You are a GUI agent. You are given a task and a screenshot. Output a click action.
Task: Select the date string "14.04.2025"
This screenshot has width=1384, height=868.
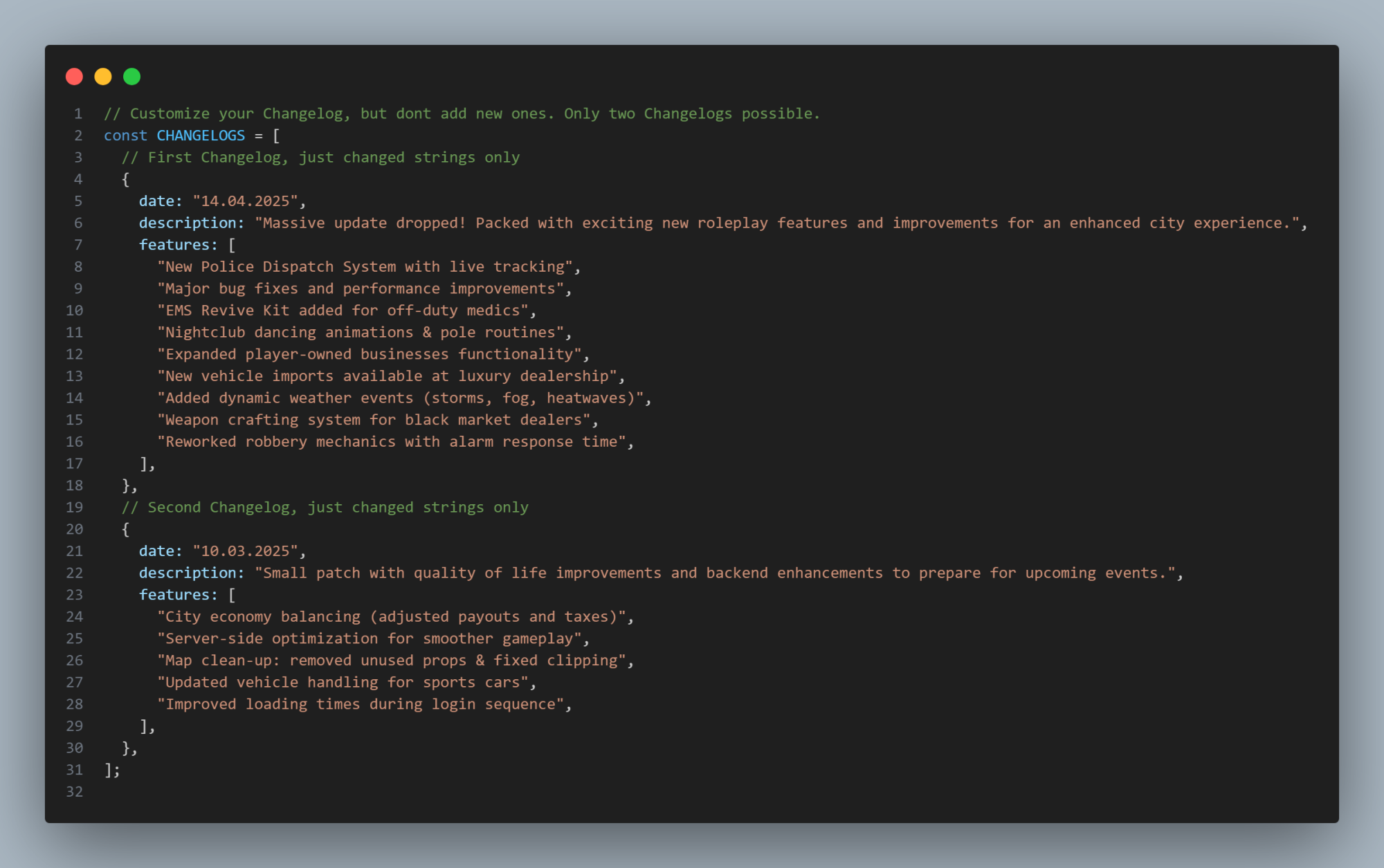click(x=246, y=201)
